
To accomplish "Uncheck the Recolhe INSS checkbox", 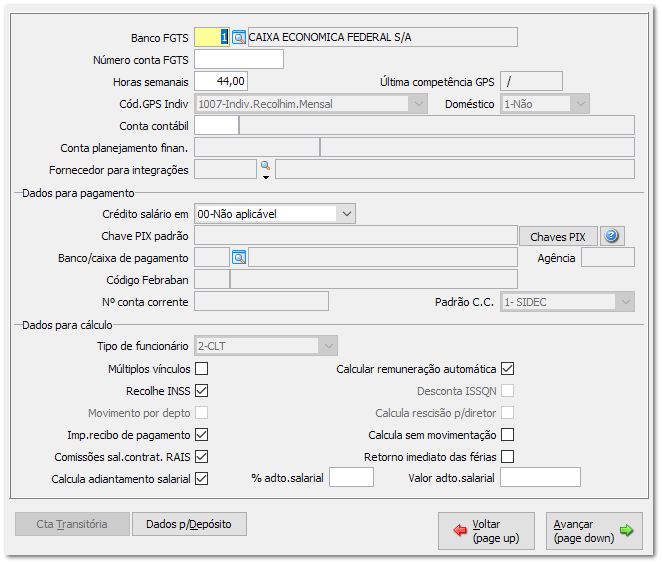I will pyautogui.click(x=202, y=390).
